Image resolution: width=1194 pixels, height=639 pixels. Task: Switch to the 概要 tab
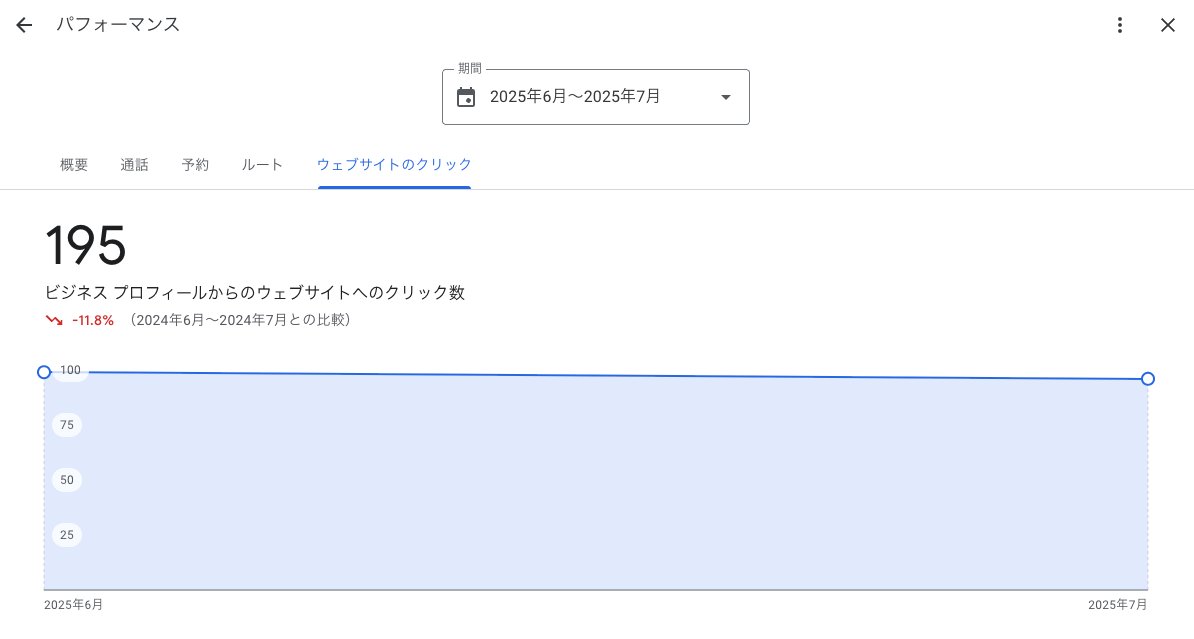tap(74, 165)
